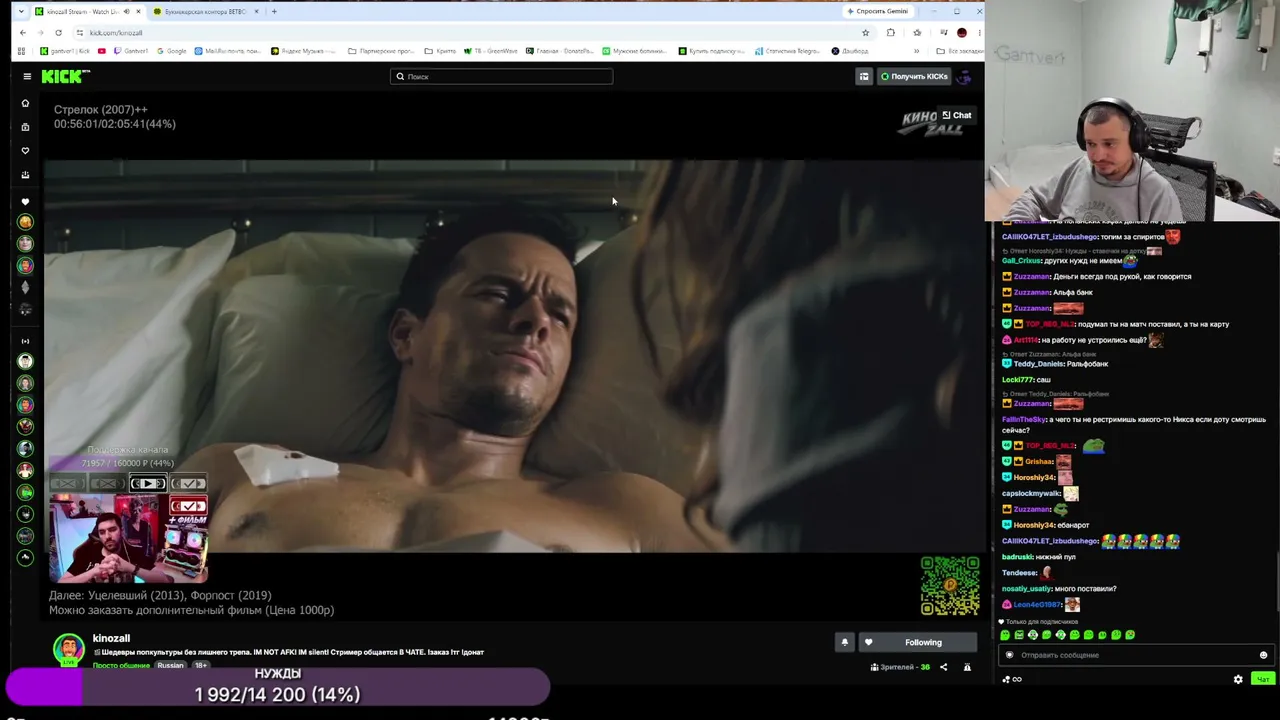This screenshot has width=1280, height=720.
Task: Open the Просто общение category link
Action: 121,665
